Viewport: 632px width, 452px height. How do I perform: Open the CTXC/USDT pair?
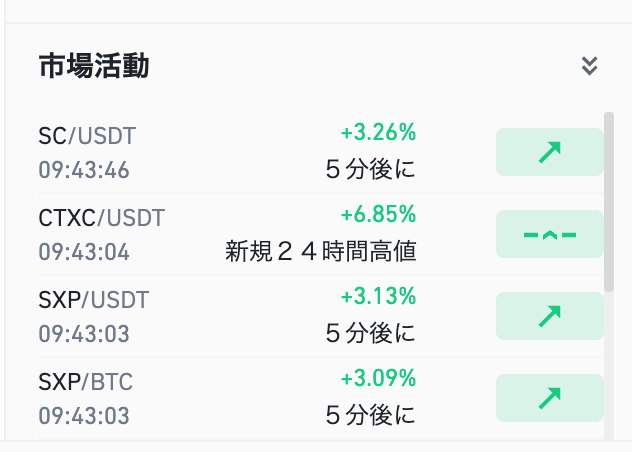pyautogui.click(x=102, y=218)
